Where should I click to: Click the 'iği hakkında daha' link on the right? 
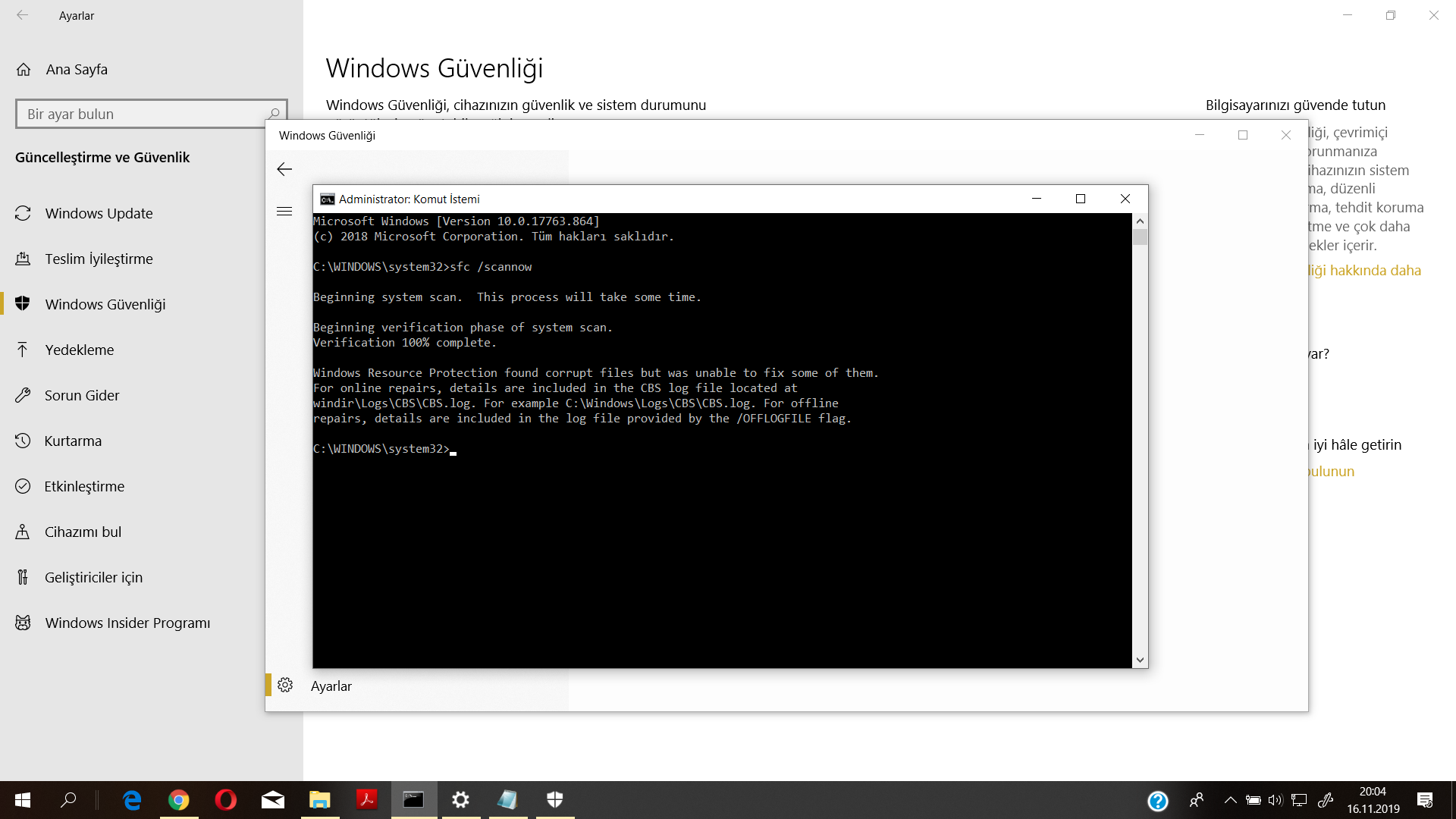pos(1365,271)
